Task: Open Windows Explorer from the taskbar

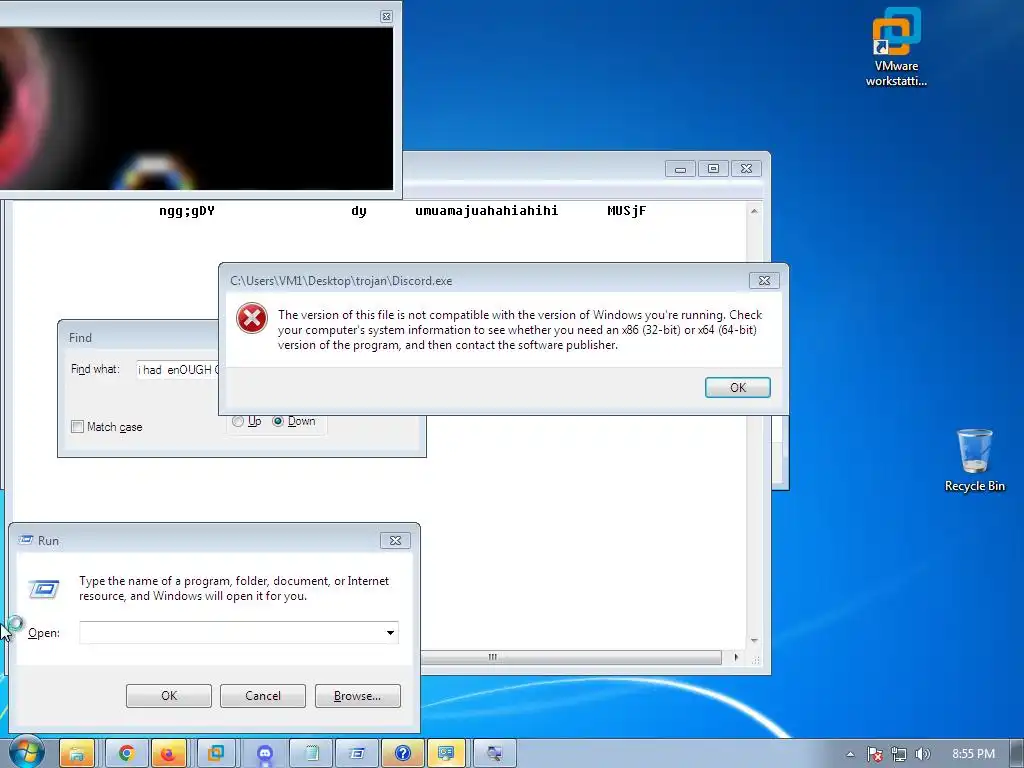Action: (77, 754)
